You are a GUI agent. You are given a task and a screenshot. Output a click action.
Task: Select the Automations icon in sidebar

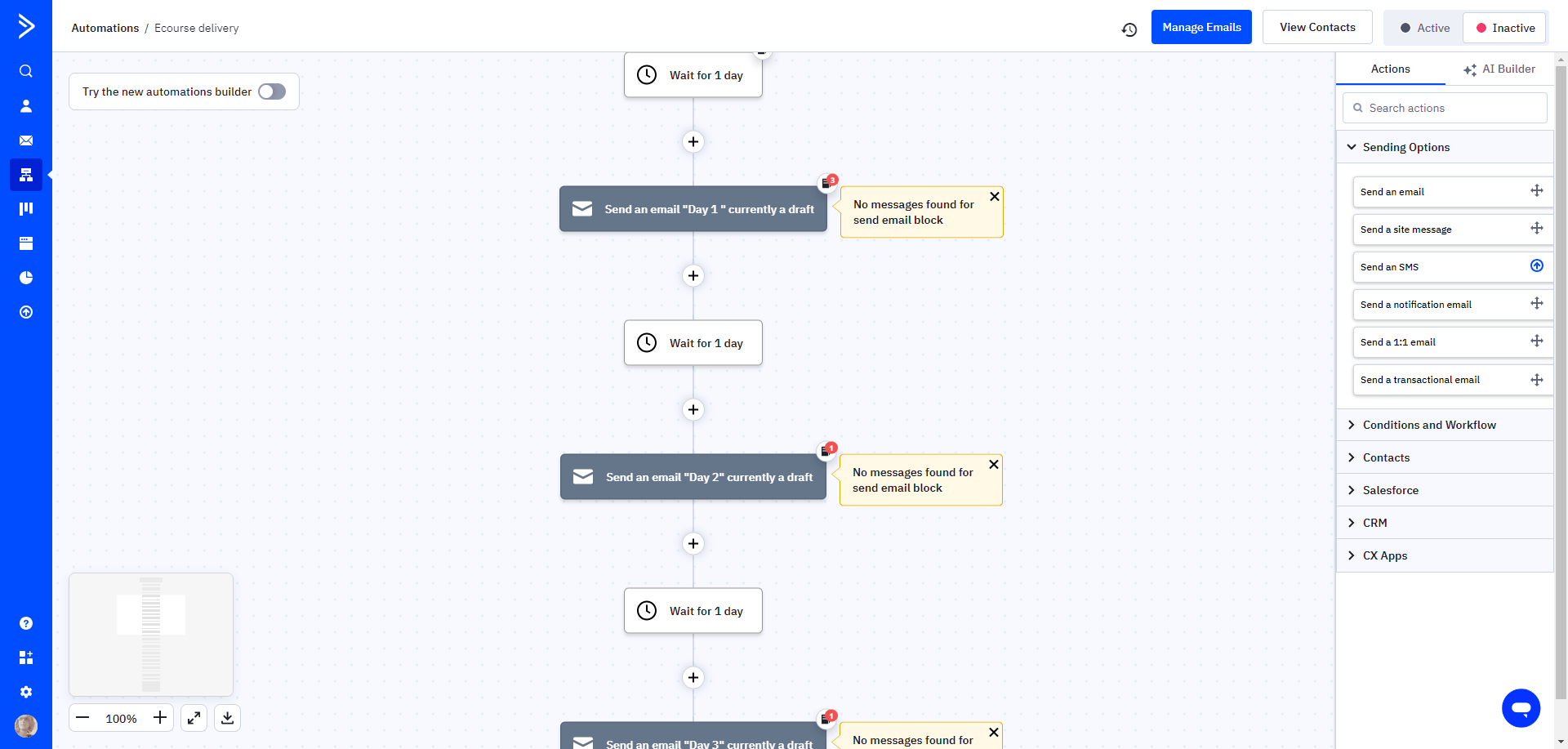point(25,174)
